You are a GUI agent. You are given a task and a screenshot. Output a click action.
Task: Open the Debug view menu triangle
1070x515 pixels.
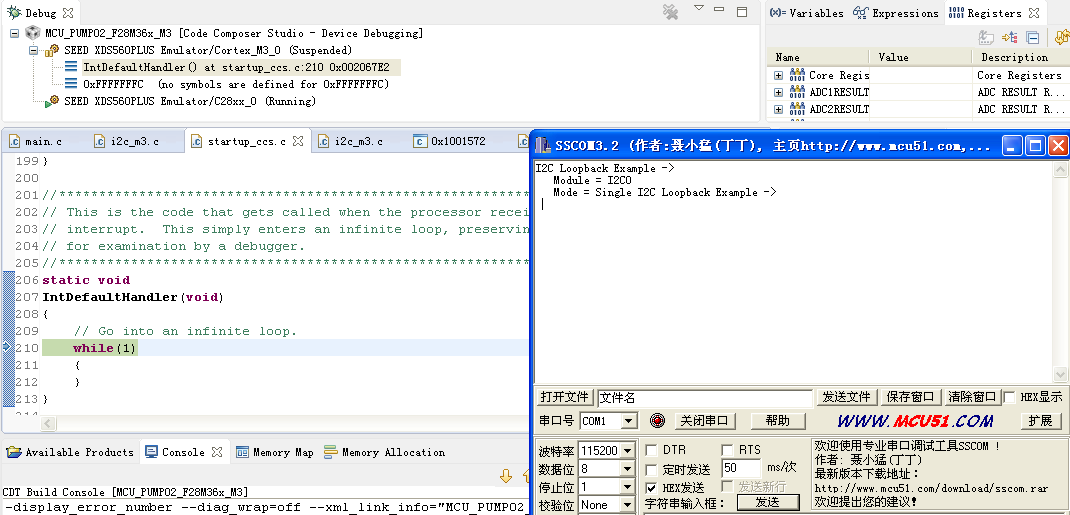(x=699, y=8)
